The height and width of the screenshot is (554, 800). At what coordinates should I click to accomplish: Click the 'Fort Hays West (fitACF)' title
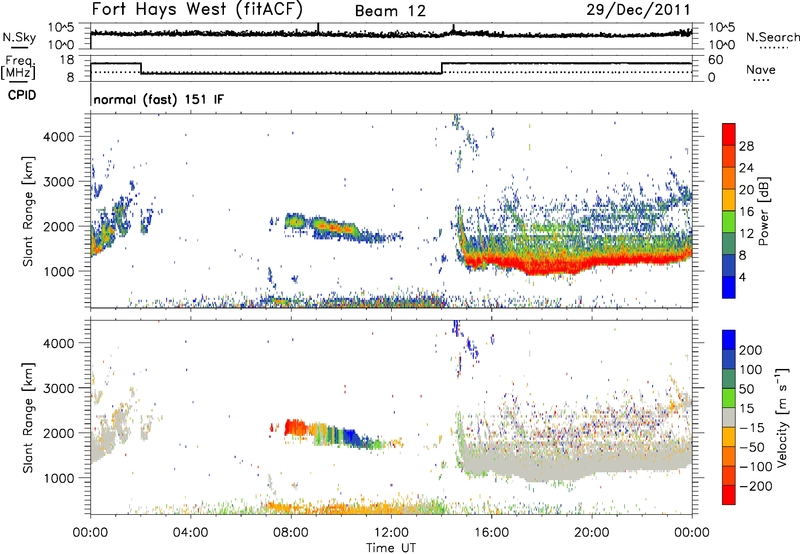click(x=197, y=9)
